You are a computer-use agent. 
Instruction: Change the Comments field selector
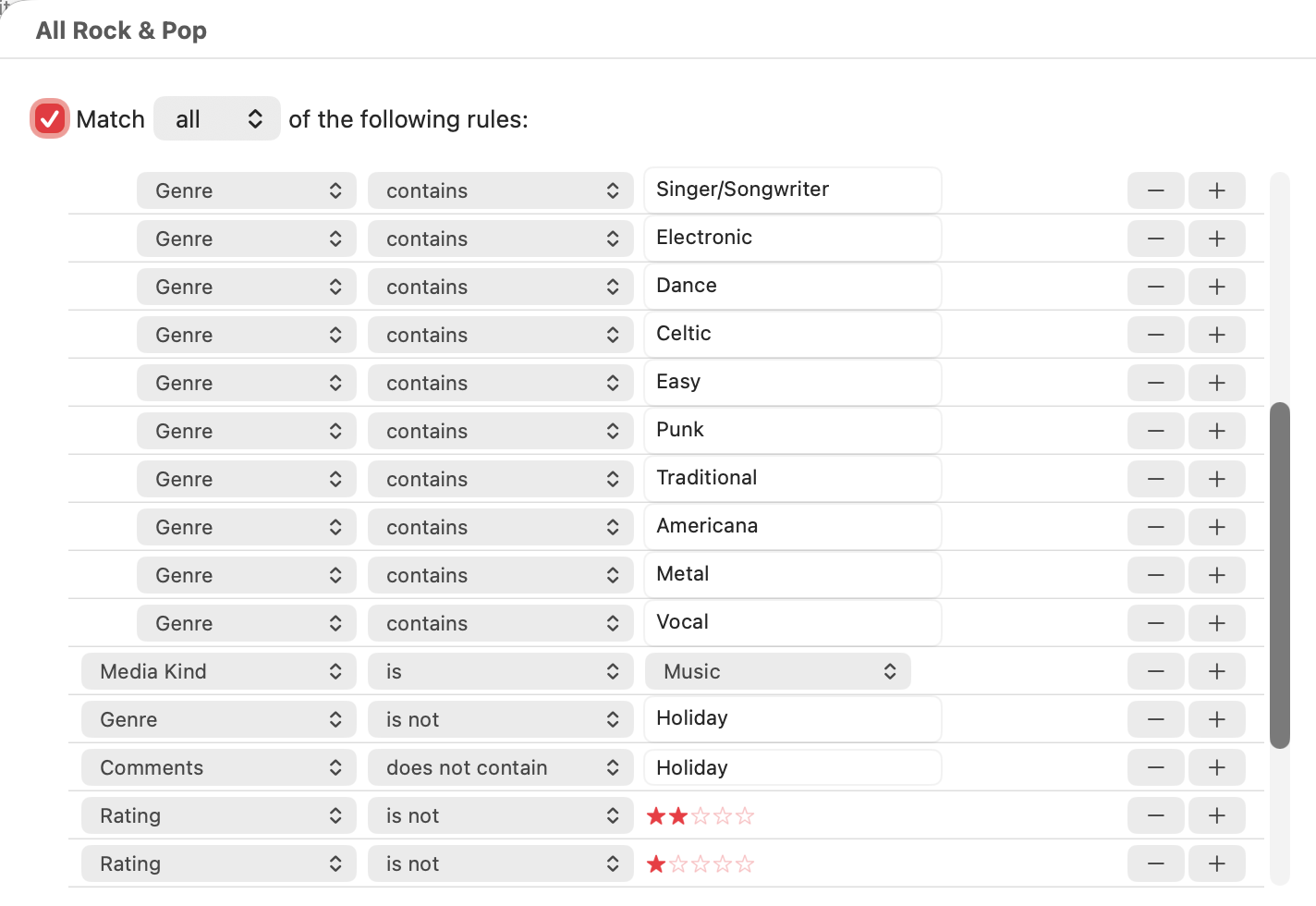pyautogui.click(x=219, y=767)
